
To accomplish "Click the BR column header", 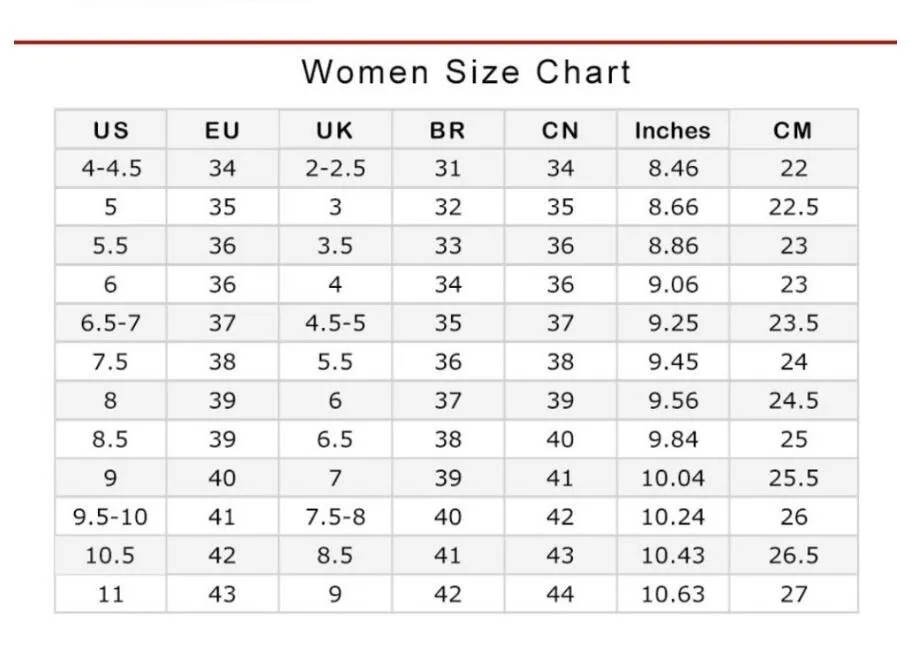I will point(448,130).
